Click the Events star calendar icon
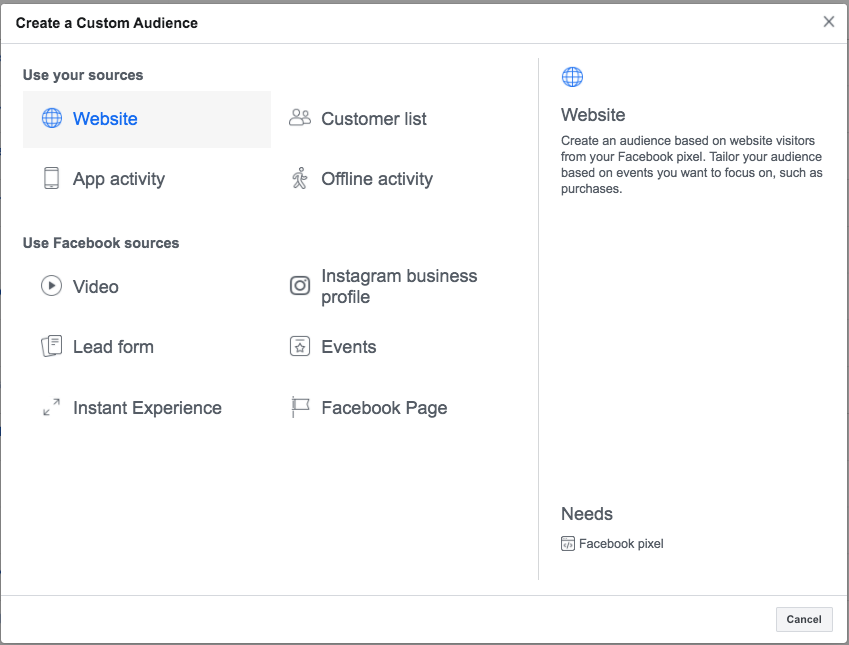 (x=300, y=346)
